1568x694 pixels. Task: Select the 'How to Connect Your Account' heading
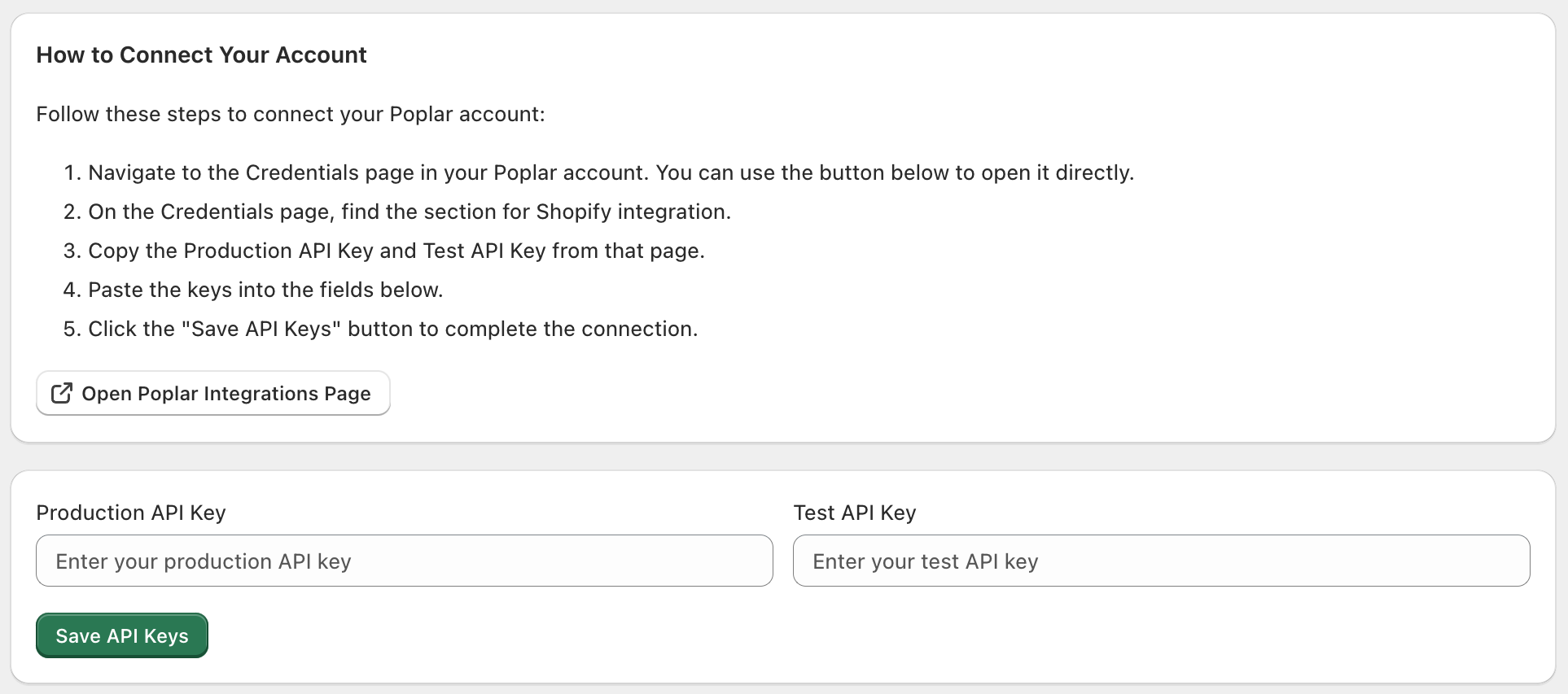pos(202,55)
